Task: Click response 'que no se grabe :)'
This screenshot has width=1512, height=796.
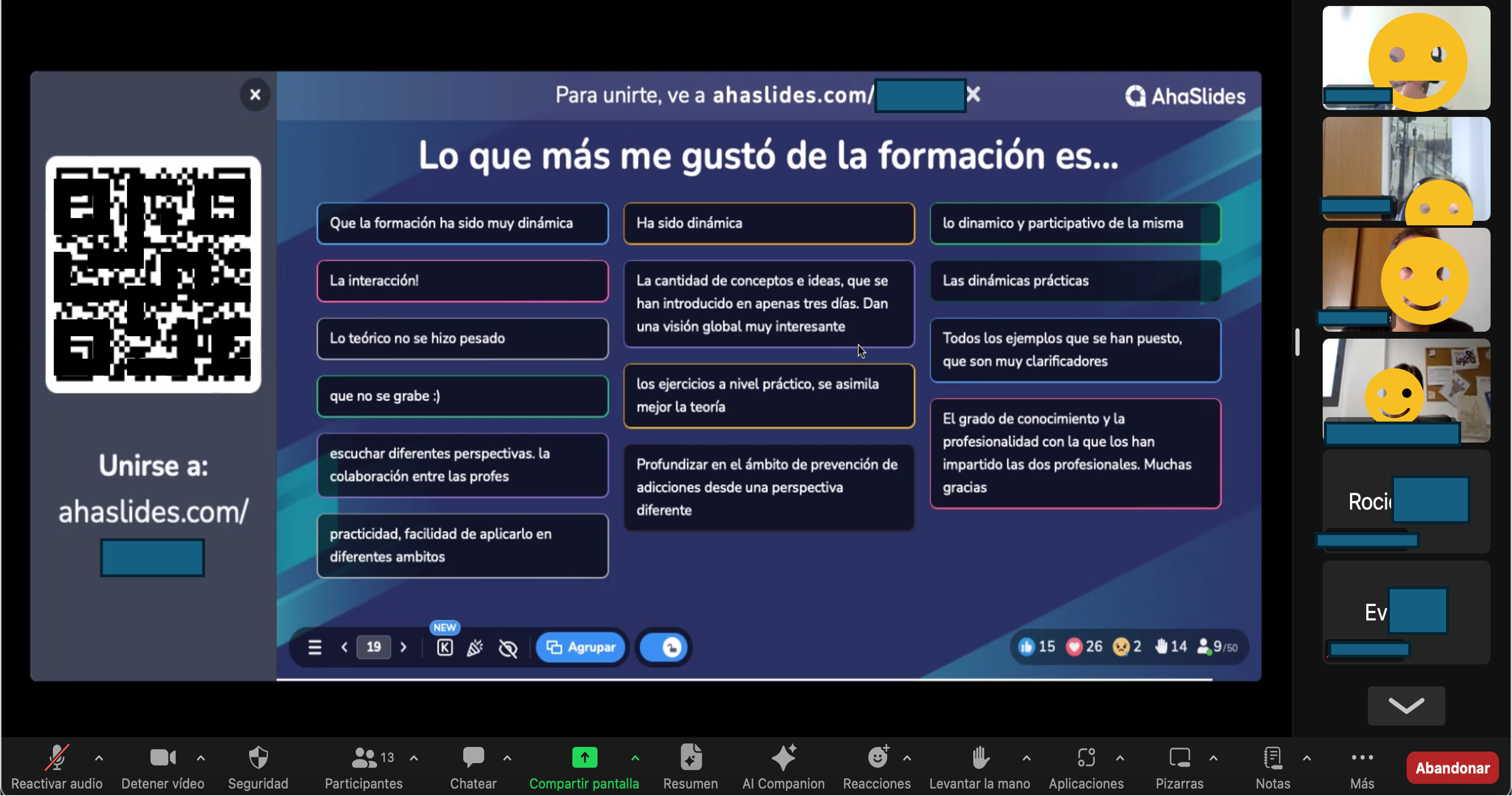Action: [462, 396]
